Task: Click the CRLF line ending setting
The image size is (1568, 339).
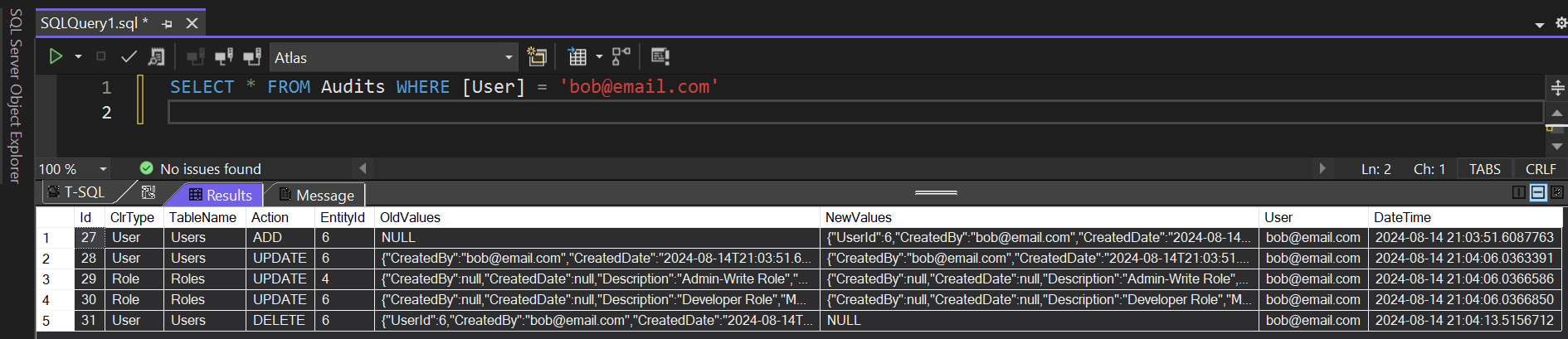Action: point(1541,169)
